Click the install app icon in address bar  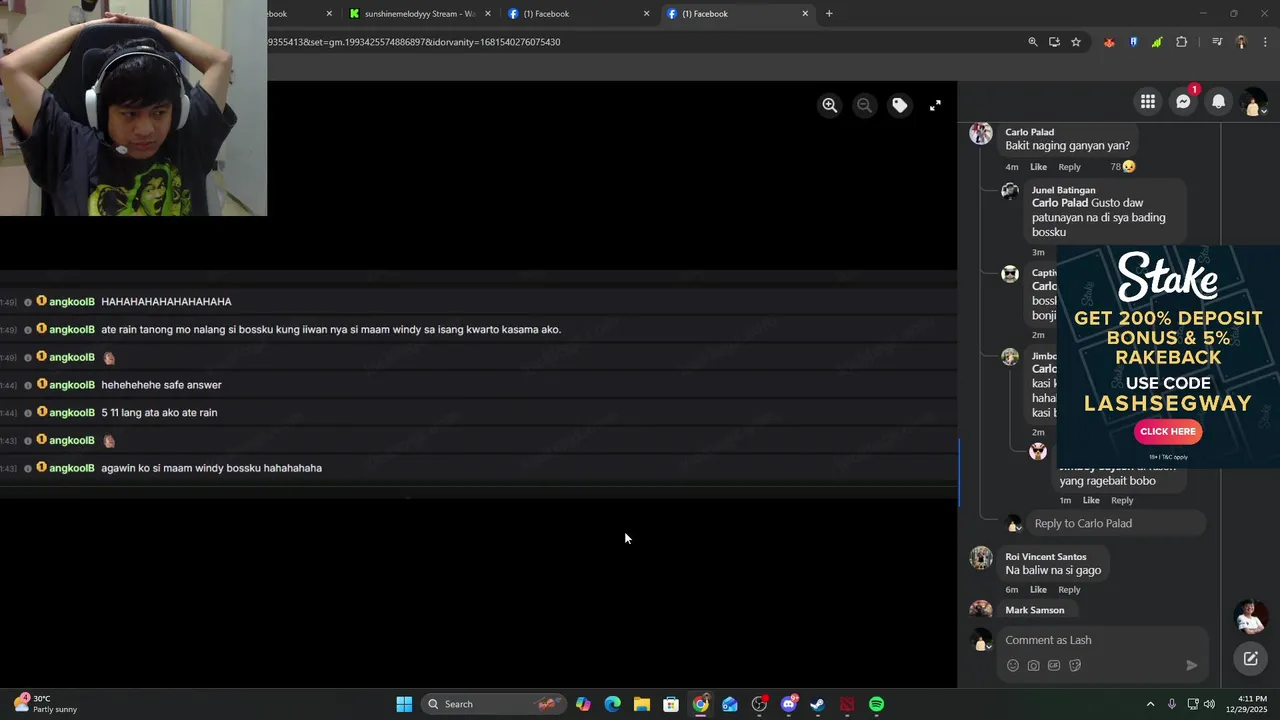pos(1054,42)
